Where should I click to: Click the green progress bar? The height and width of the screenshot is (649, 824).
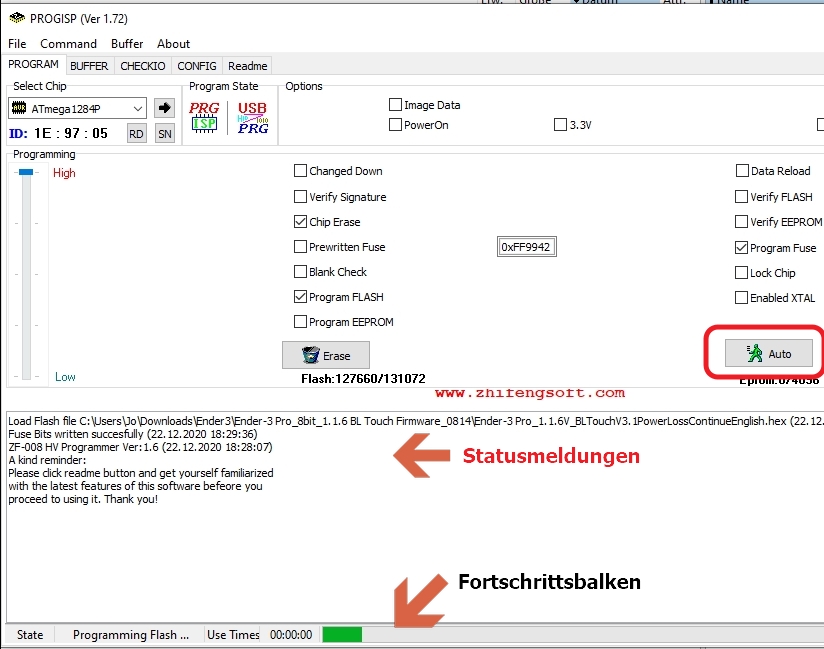pos(342,634)
